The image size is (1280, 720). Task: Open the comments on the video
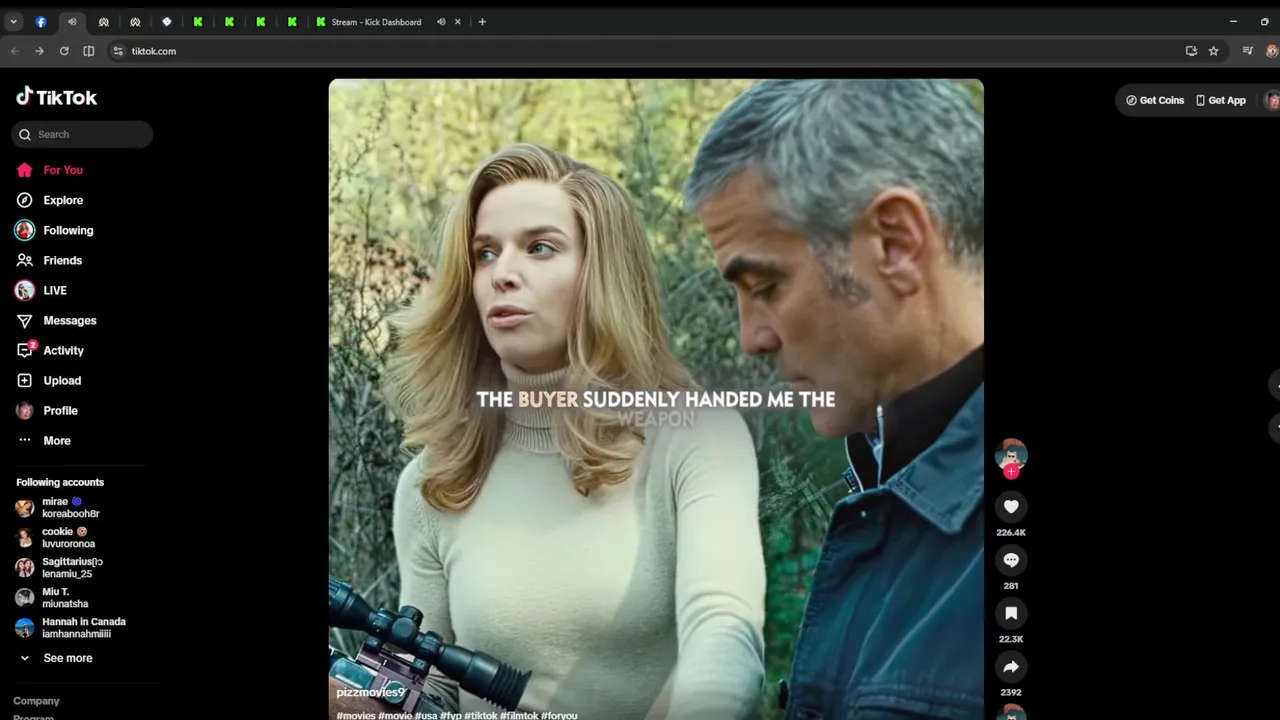(x=1011, y=560)
